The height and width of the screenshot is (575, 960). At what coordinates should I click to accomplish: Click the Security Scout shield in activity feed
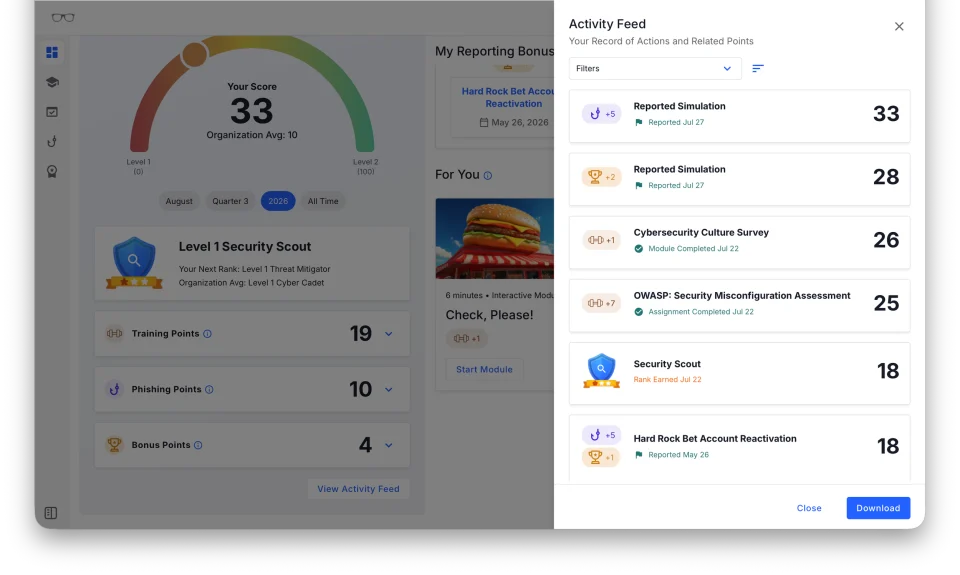click(601, 370)
